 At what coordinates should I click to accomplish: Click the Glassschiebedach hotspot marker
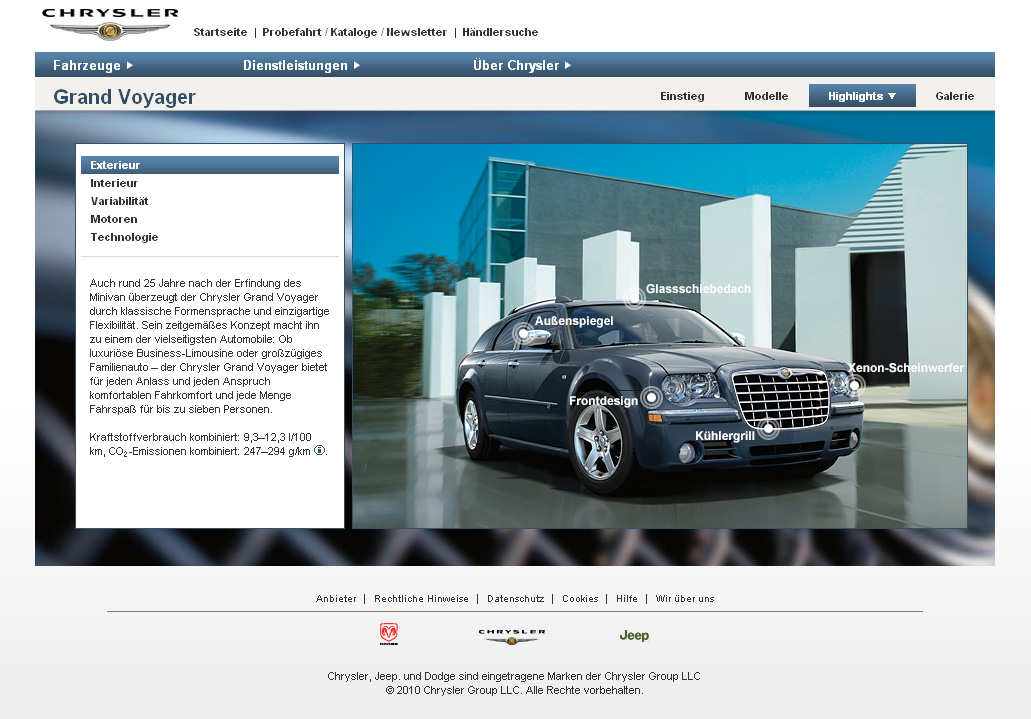tap(634, 298)
